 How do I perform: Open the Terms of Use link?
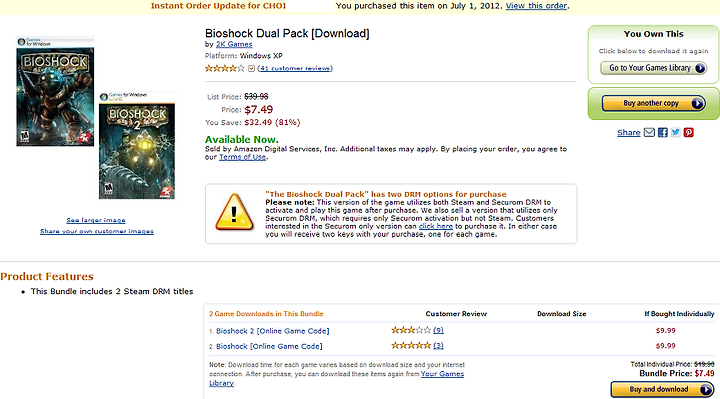242,157
